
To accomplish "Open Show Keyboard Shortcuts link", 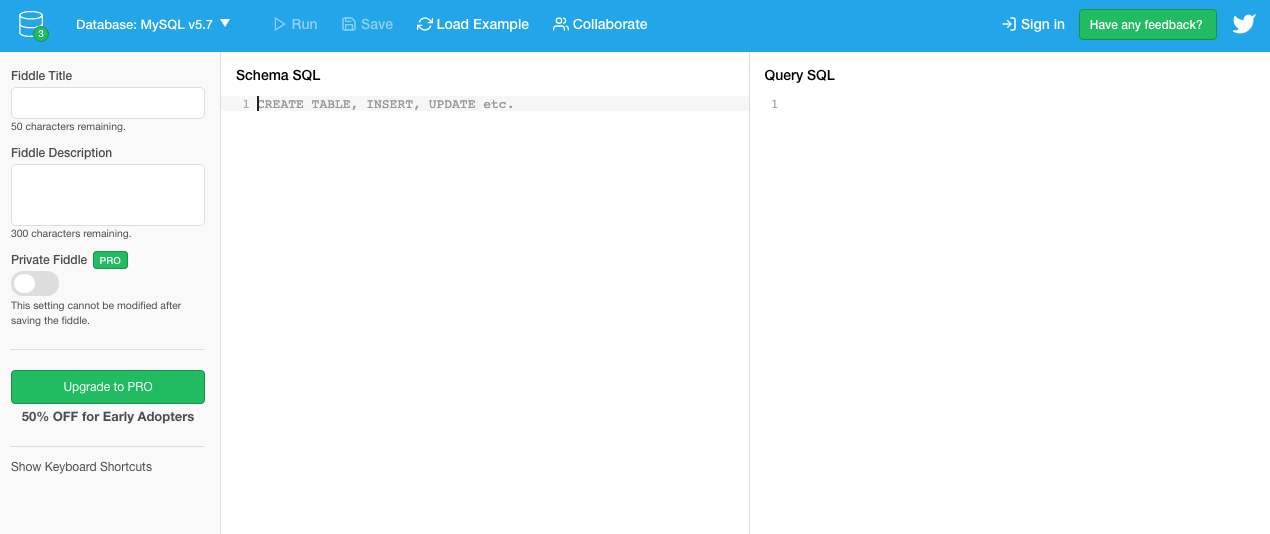I will (81, 467).
